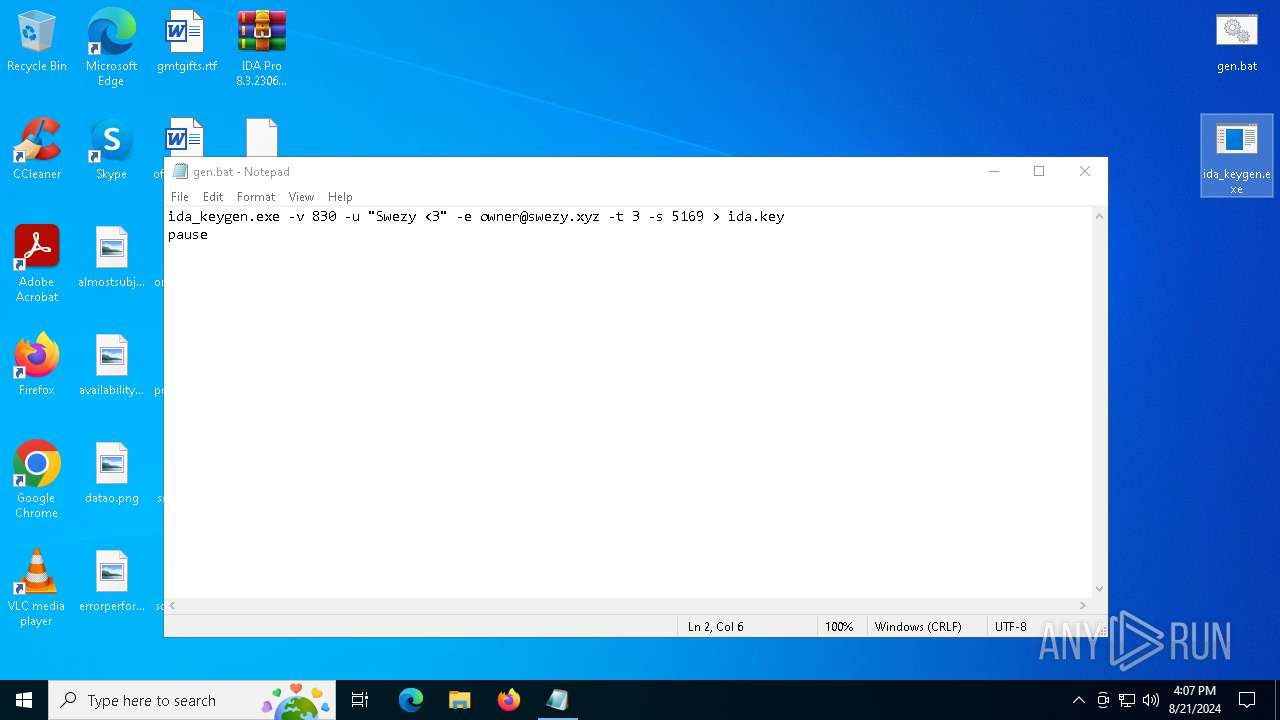This screenshot has width=1280, height=720.
Task: Open the network icon in system tray
Action: pos(1127,700)
